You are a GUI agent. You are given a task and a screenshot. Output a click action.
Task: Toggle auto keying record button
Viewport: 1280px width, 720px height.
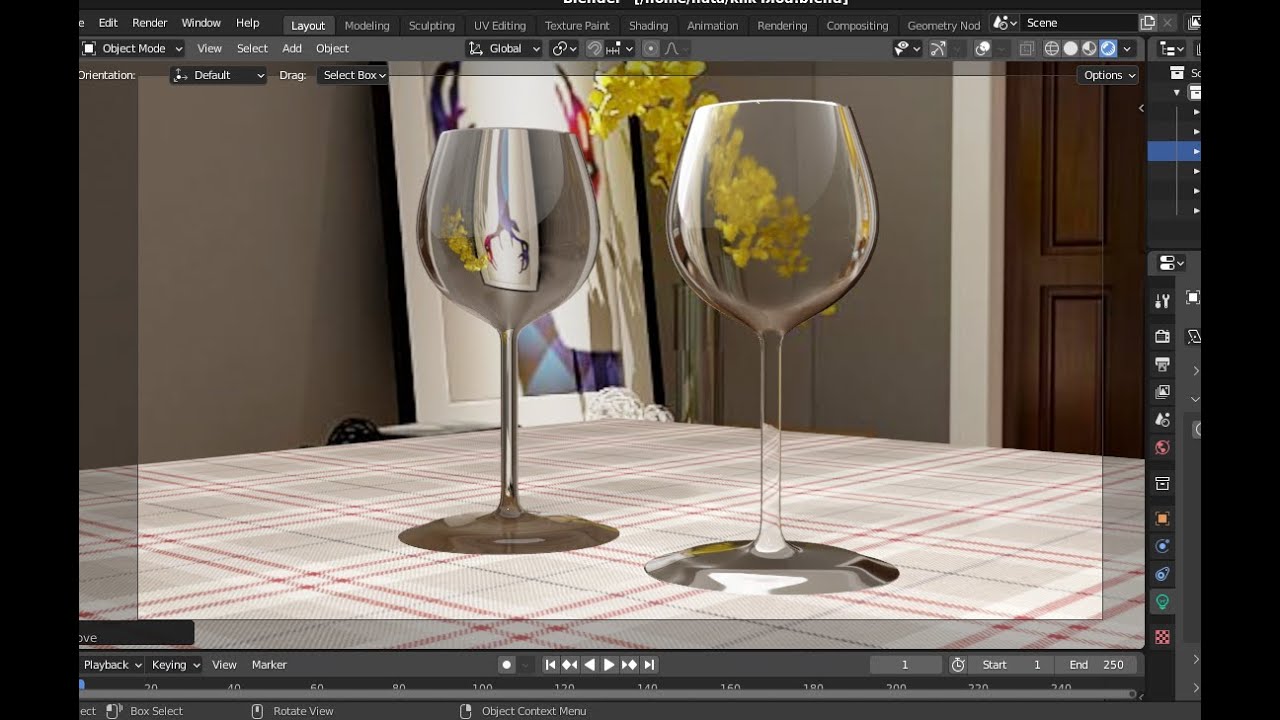pos(507,665)
